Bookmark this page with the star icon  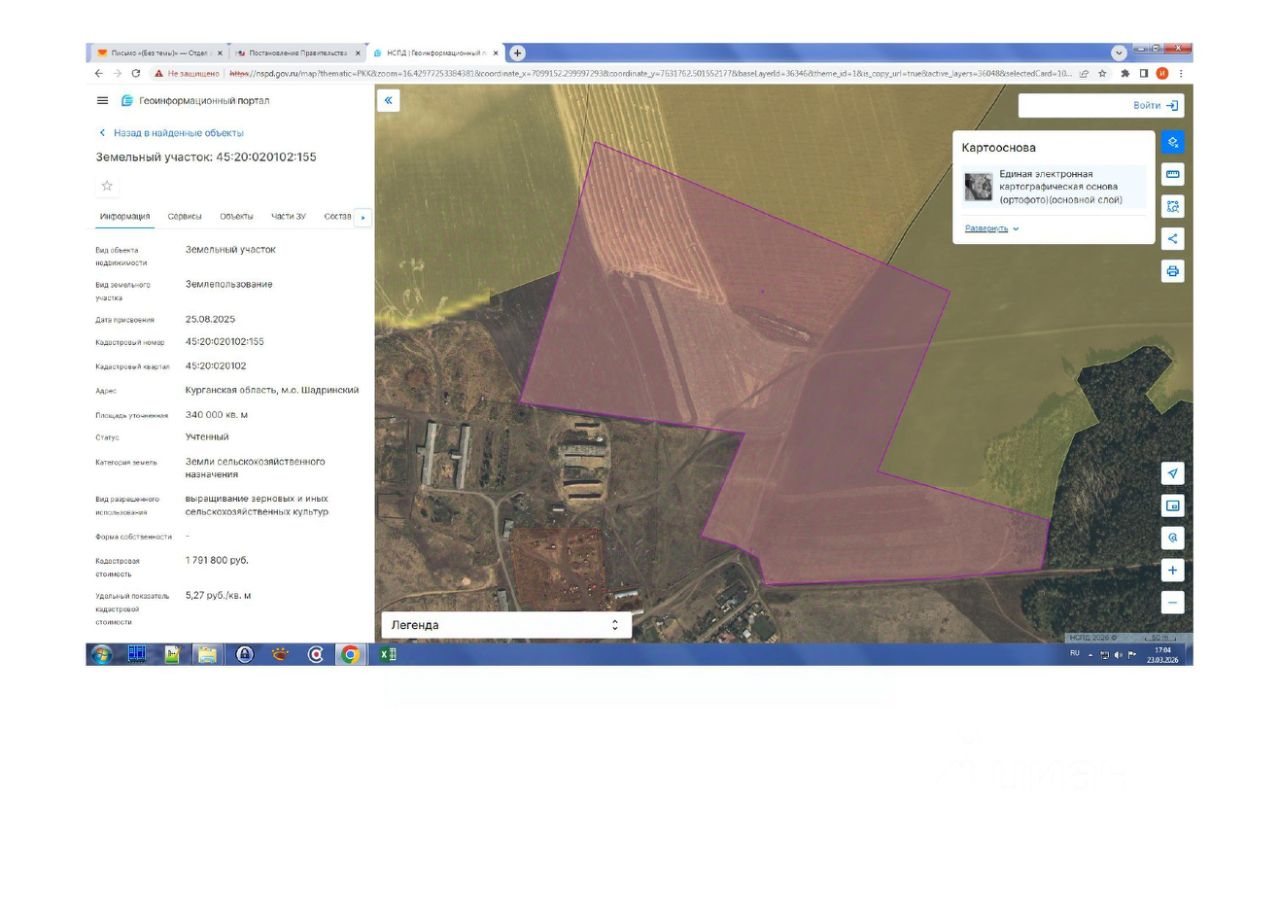click(1102, 73)
